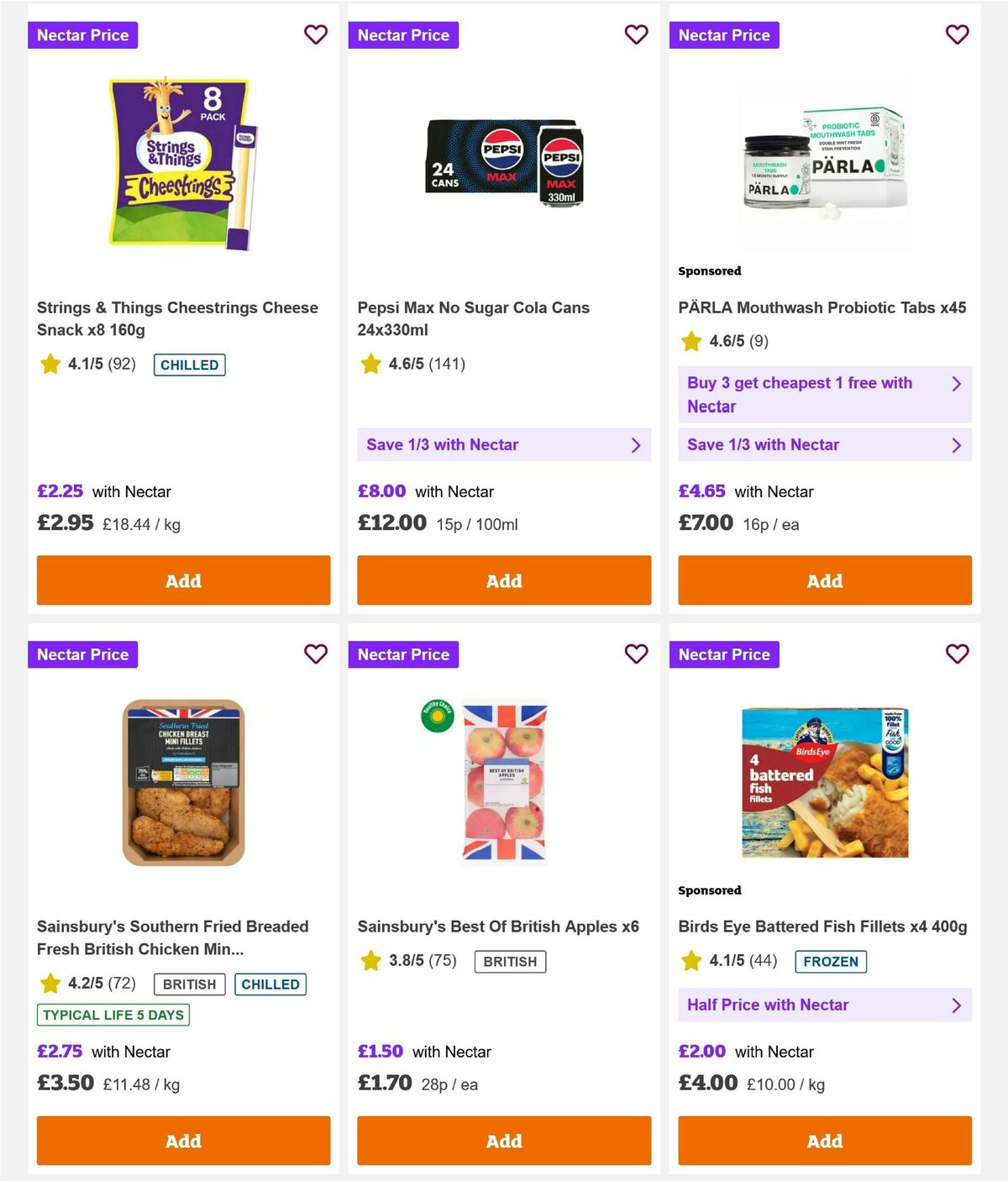
Task: Favourite the Birds Eye Battered Fish Fillets
Action: coord(957,654)
